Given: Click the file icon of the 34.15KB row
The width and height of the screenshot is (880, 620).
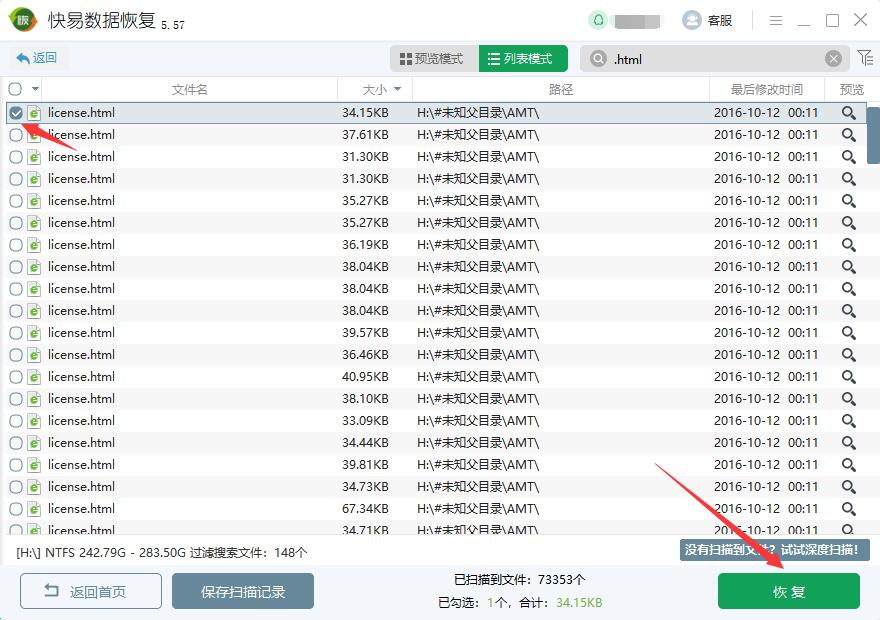Looking at the screenshot, I should coord(34,113).
